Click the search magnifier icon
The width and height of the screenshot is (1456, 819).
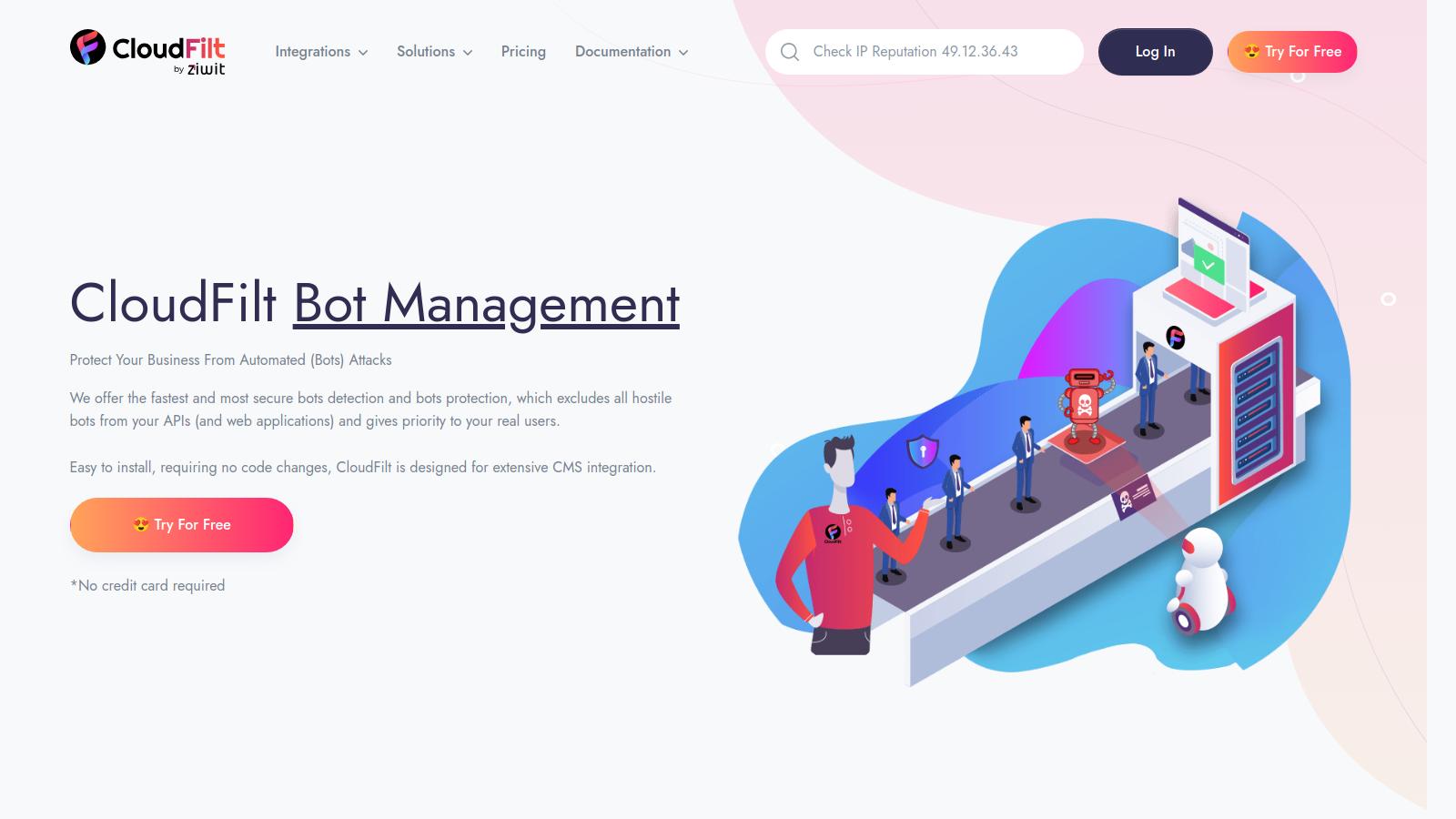click(x=790, y=52)
